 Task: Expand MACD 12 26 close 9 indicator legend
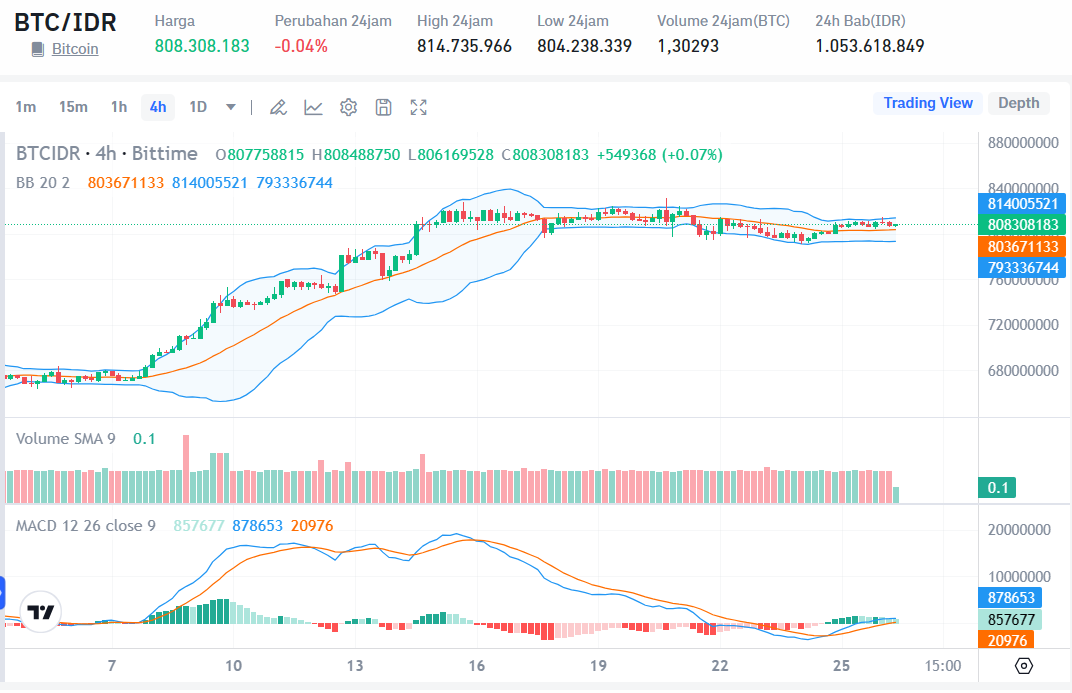pos(86,525)
